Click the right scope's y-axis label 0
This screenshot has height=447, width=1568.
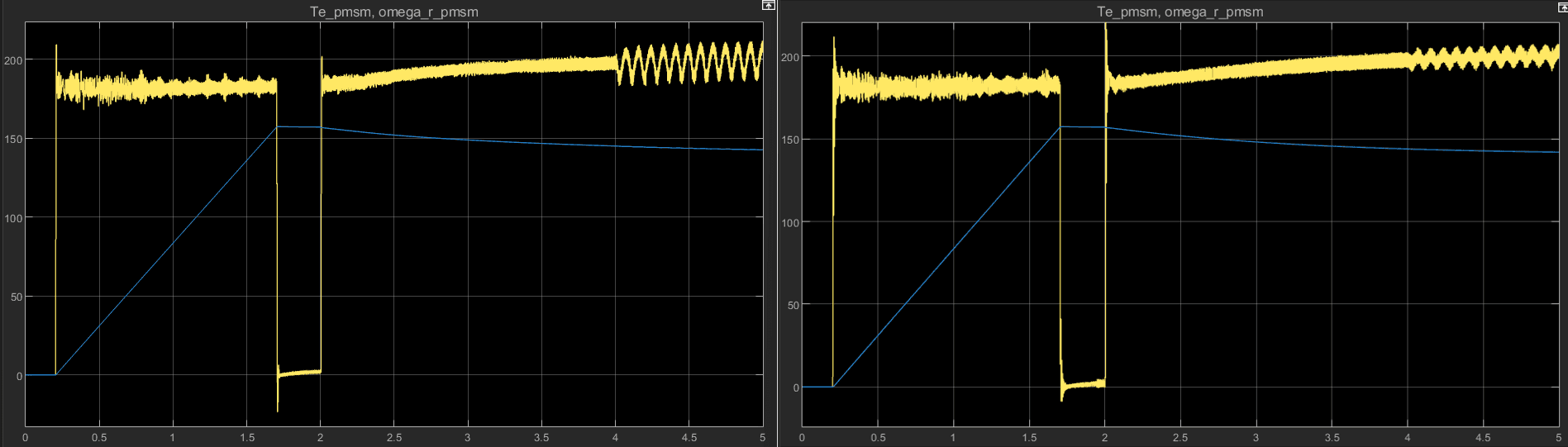[x=796, y=388]
